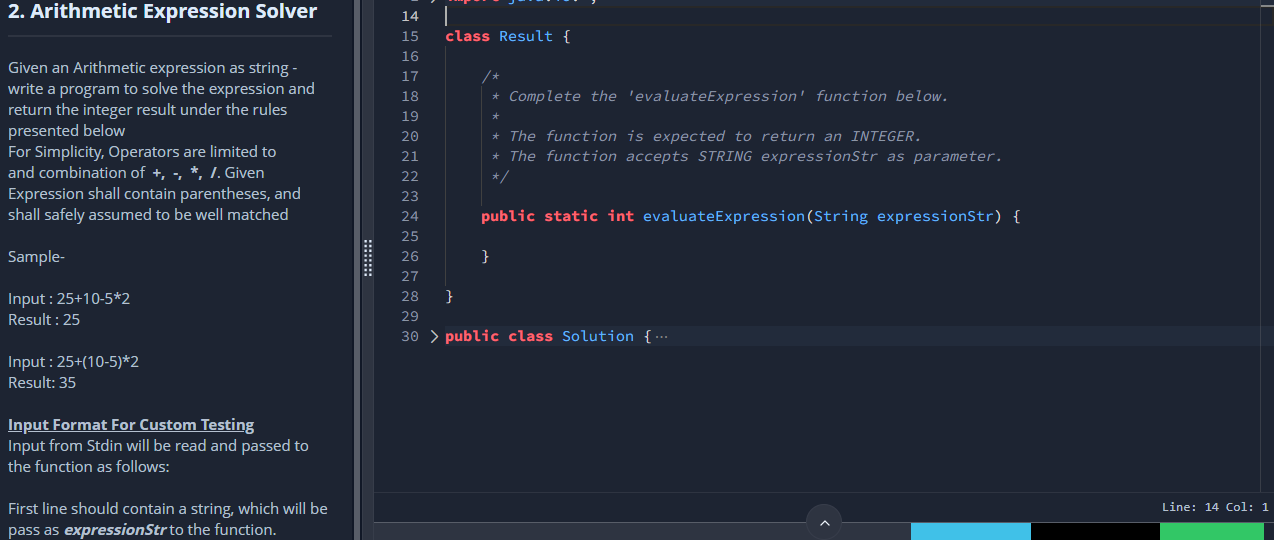Click the 'Line: 14 Col: 1' status indicator
Viewport: 1274px width, 540px height.
(1214, 507)
